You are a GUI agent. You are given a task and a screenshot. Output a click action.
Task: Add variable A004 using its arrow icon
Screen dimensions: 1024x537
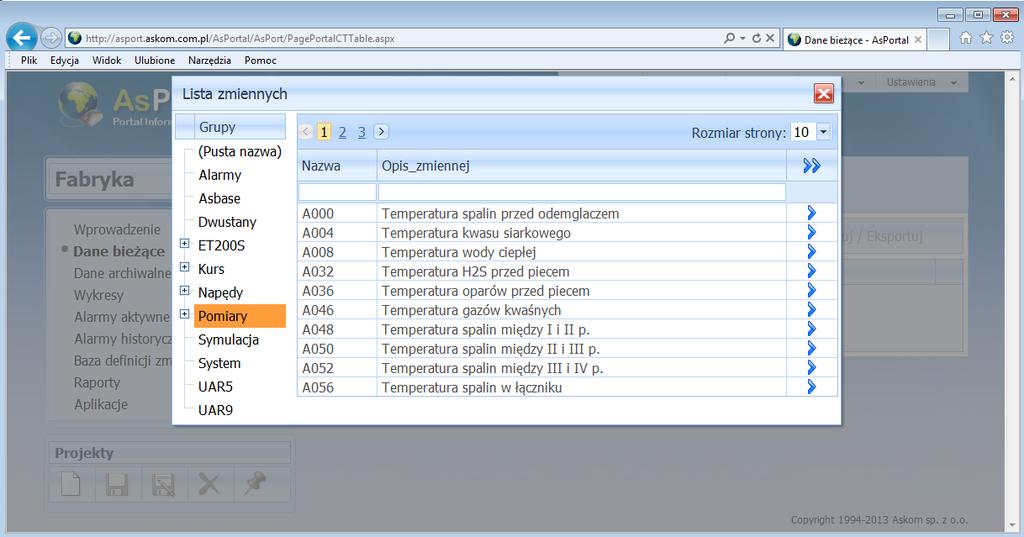click(x=811, y=233)
